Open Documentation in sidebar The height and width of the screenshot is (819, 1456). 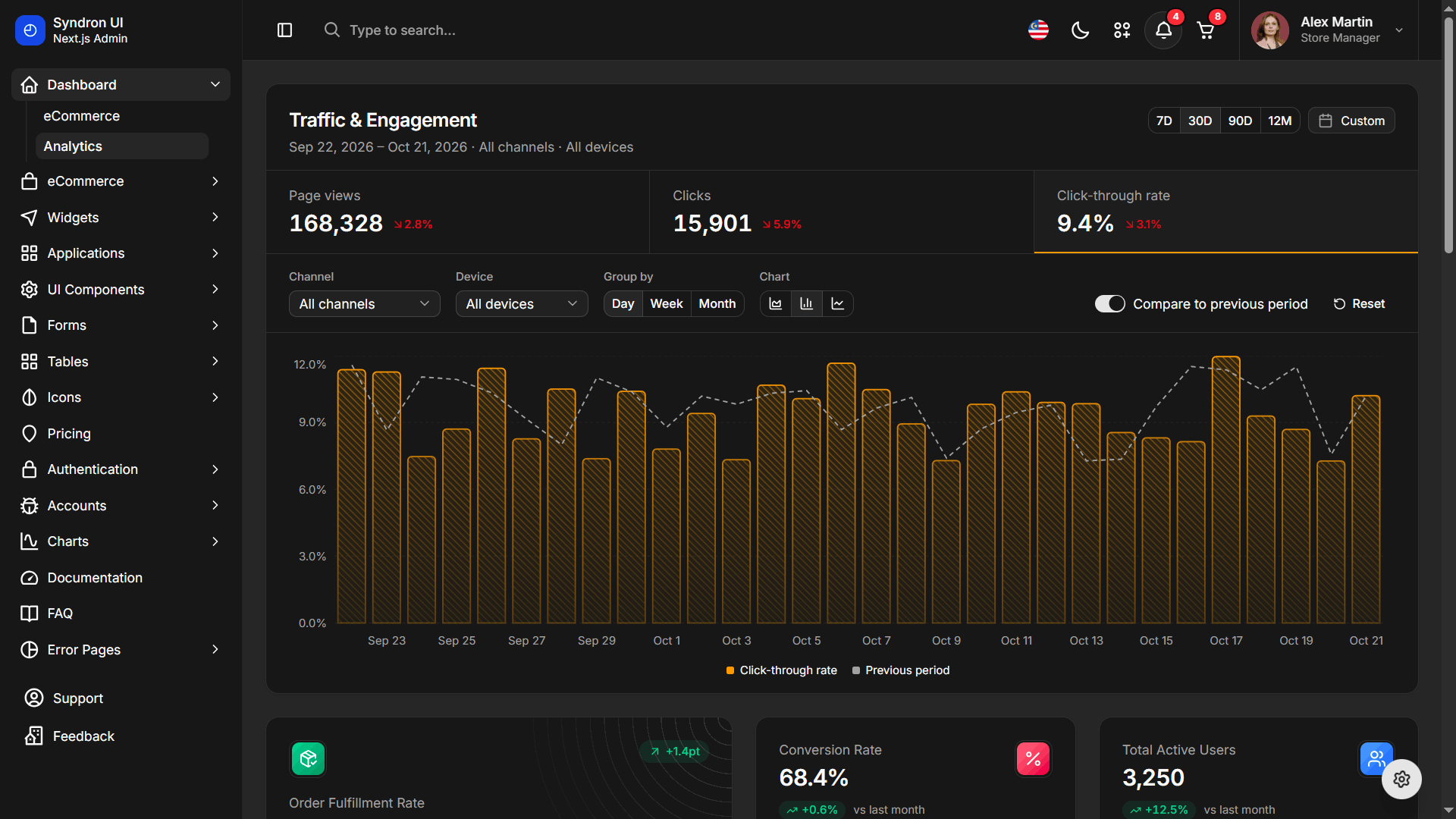coord(121,578)
